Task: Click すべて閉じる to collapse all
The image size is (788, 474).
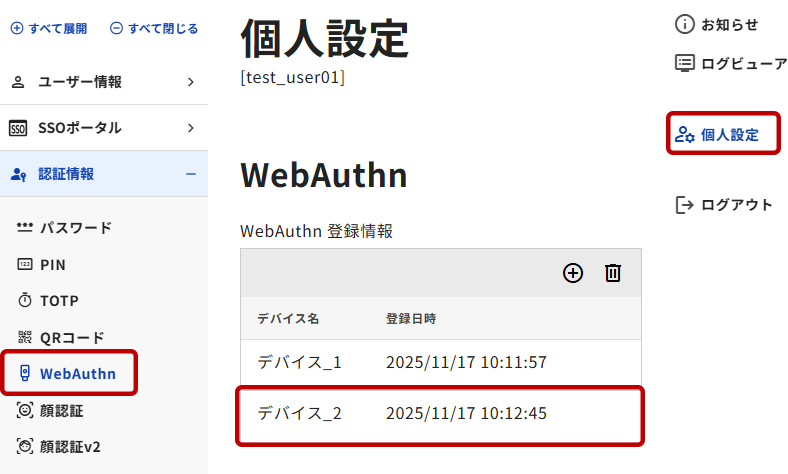Action: pyautogui.click(x=154, y=29)
